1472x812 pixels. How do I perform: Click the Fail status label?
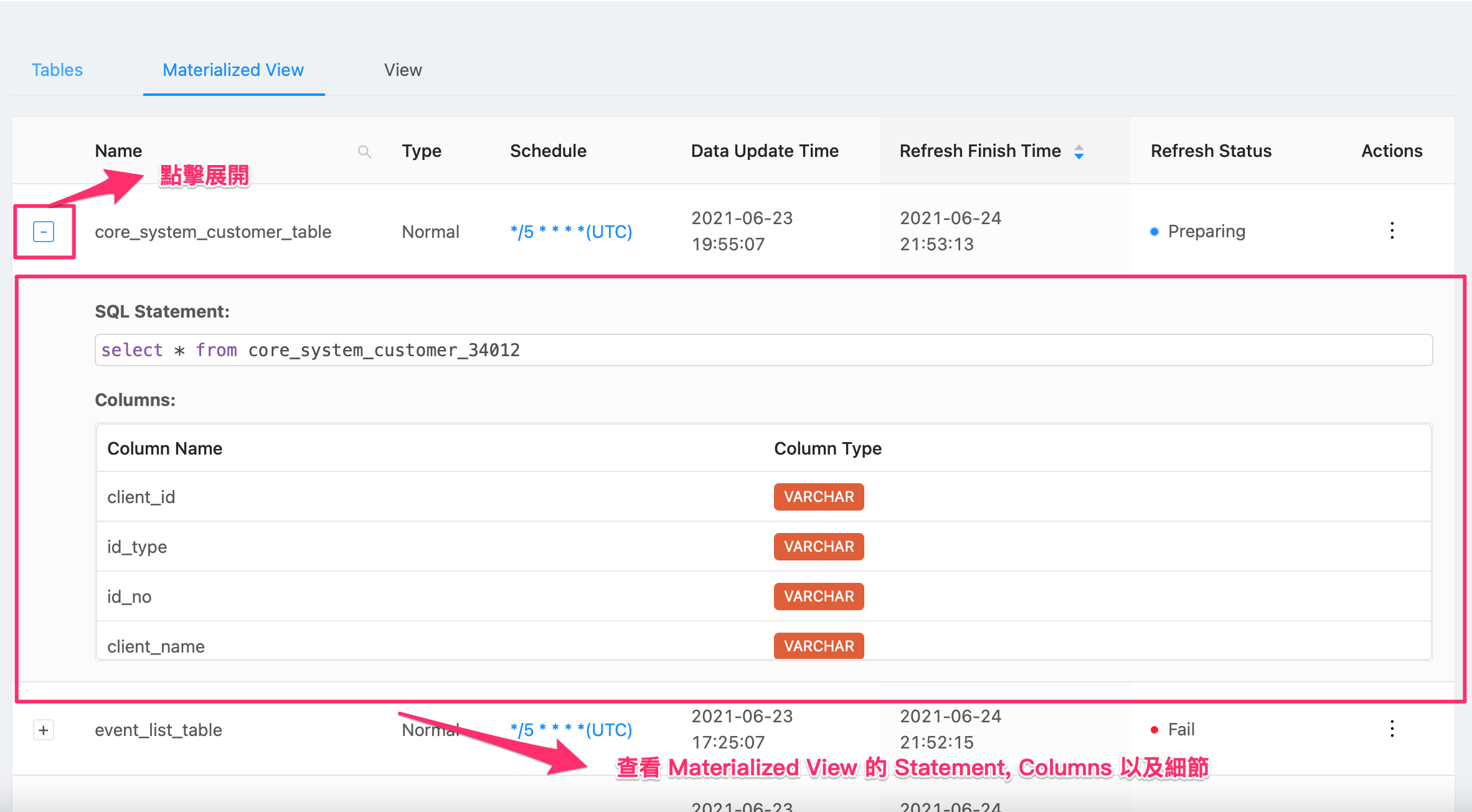point(1181,729)
